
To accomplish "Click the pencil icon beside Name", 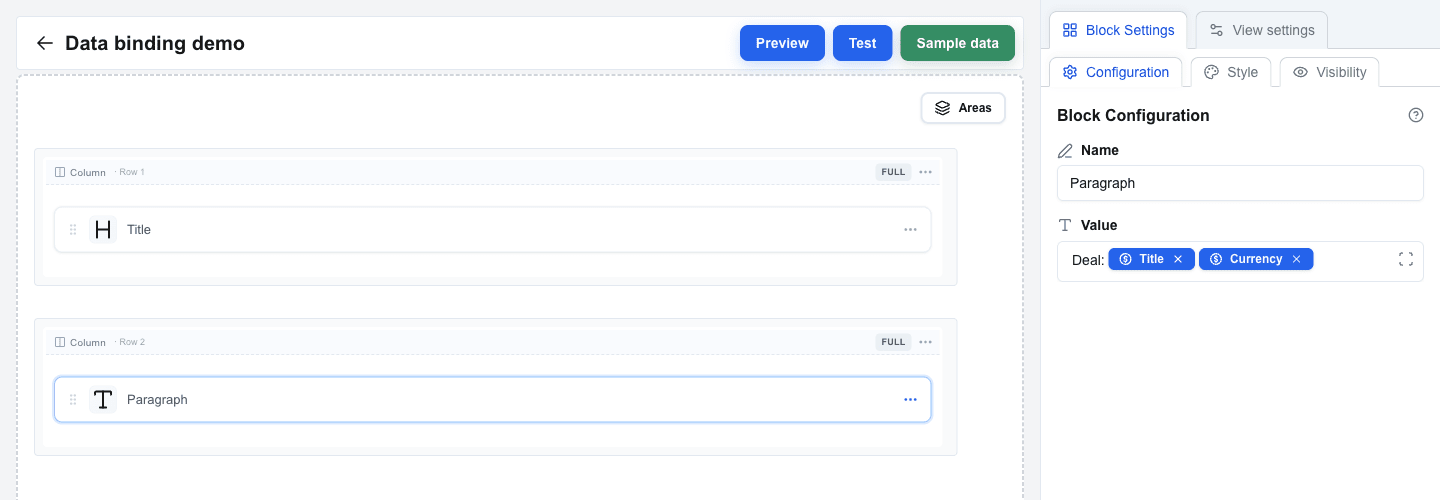I will pyautogui.click(x=1065, y=150).
